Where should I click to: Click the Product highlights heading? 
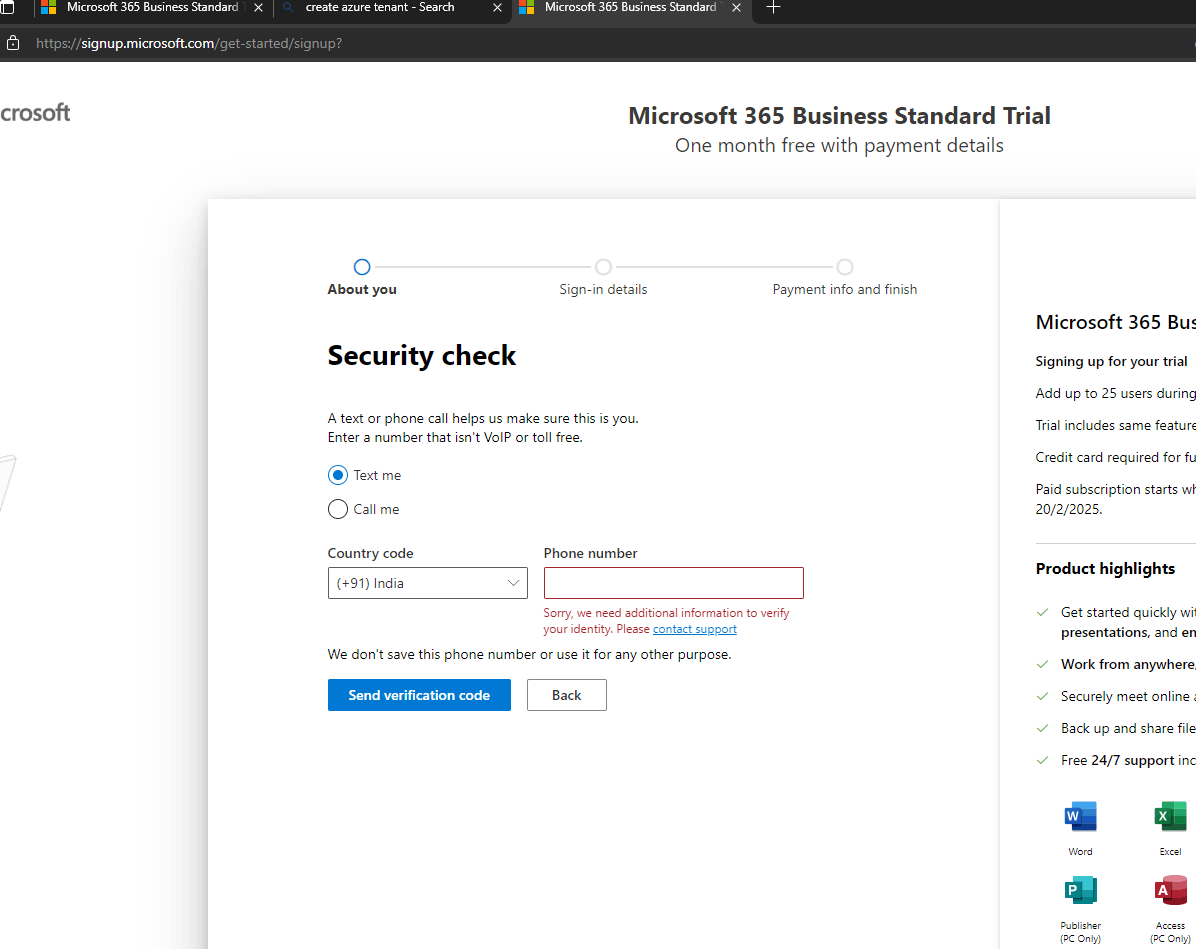point(1105,568)
